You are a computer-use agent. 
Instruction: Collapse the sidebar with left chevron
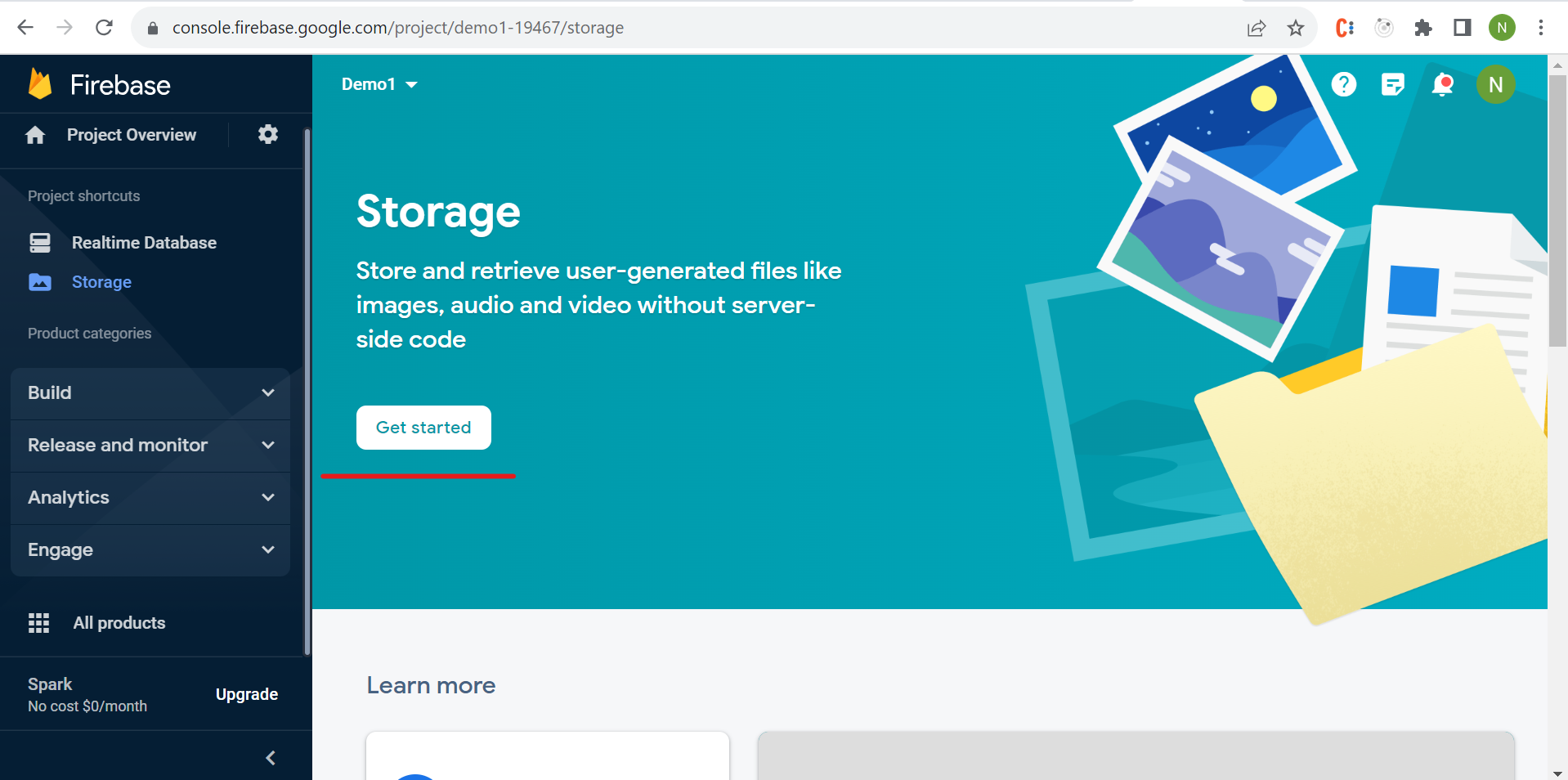[x=271, y=758]
